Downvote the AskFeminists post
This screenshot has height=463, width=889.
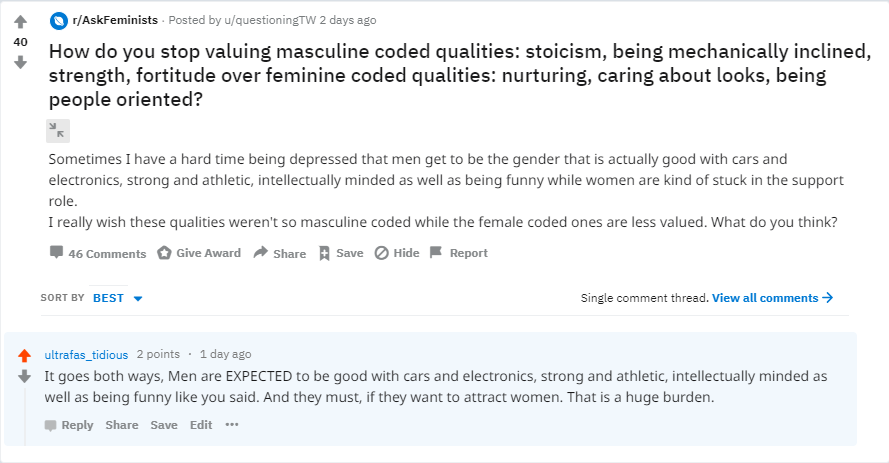tap(20, 62)
